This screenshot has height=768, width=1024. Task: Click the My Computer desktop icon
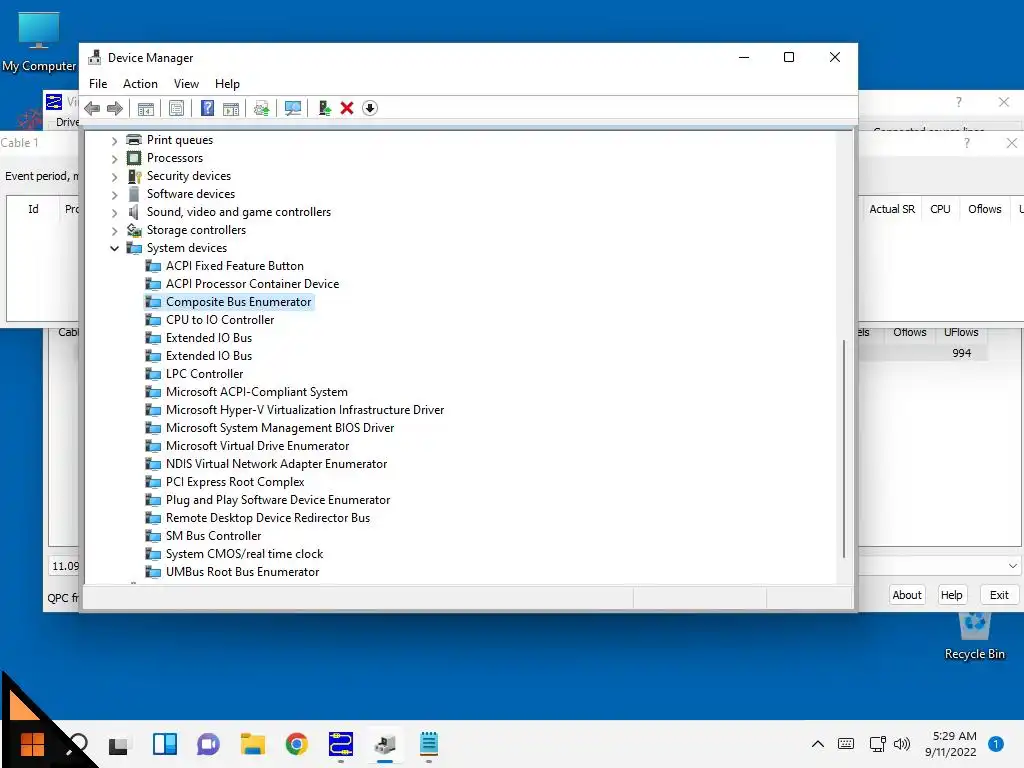point(39,41)
